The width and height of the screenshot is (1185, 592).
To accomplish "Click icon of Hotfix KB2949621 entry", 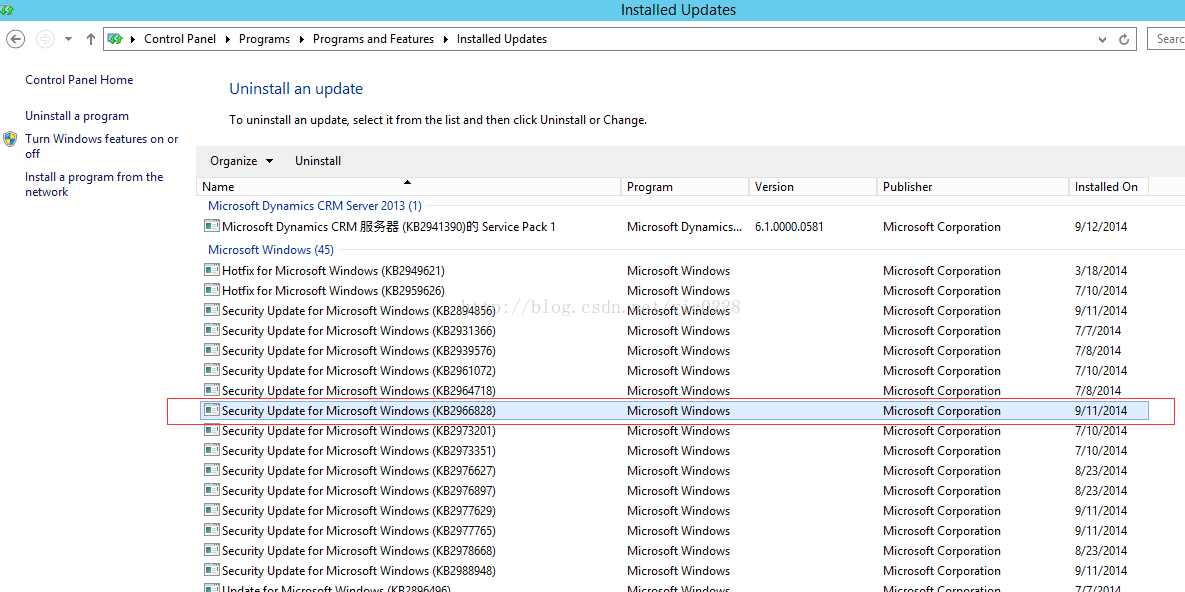I will (211, 271).
